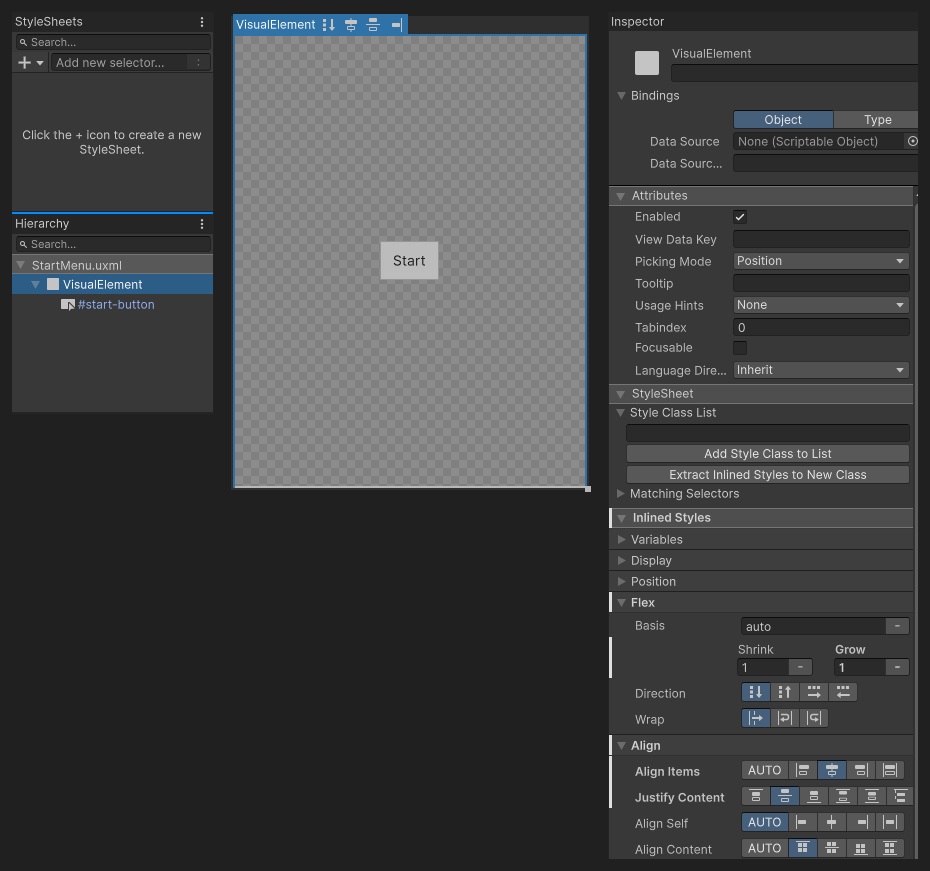Open the dropdown arrow next to the plus icon

(x=40, y=62)
